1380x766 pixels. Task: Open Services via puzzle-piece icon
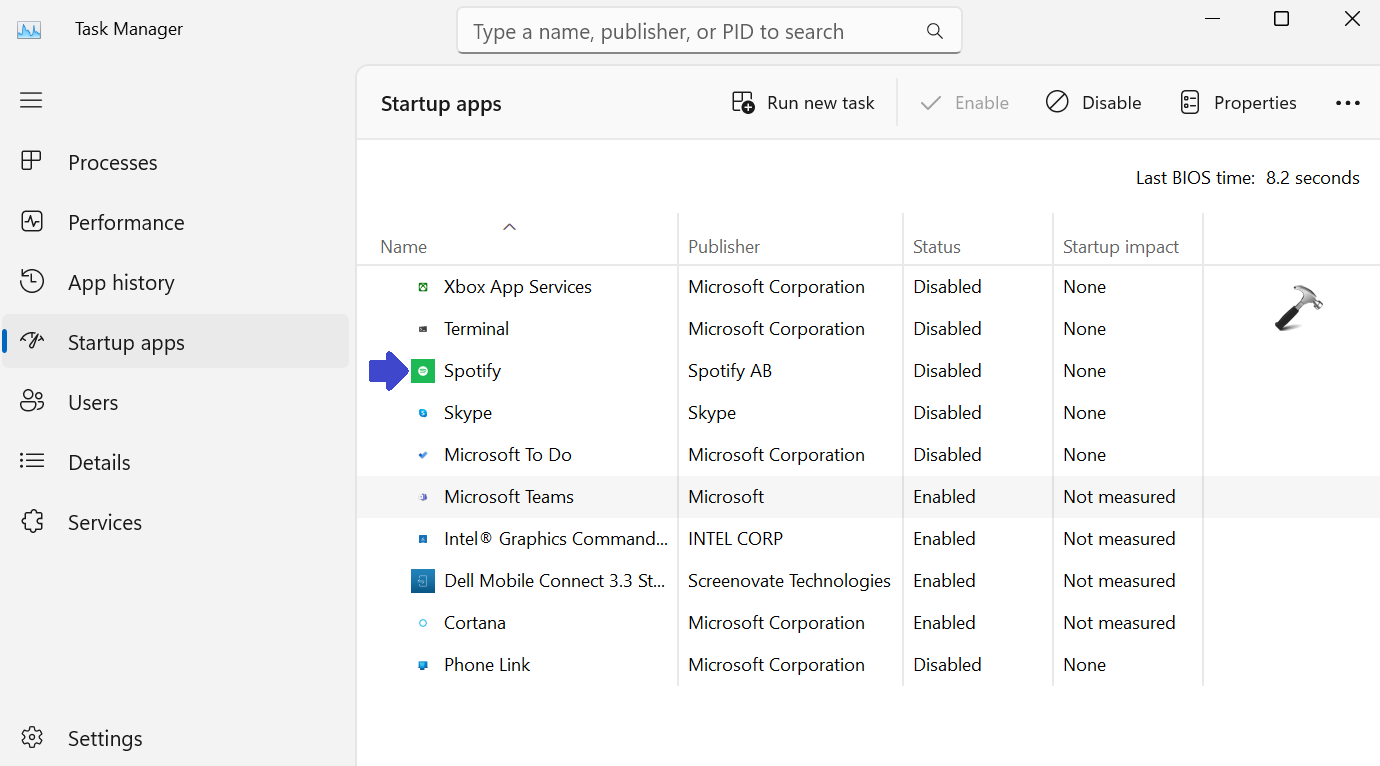pos(32,522)
